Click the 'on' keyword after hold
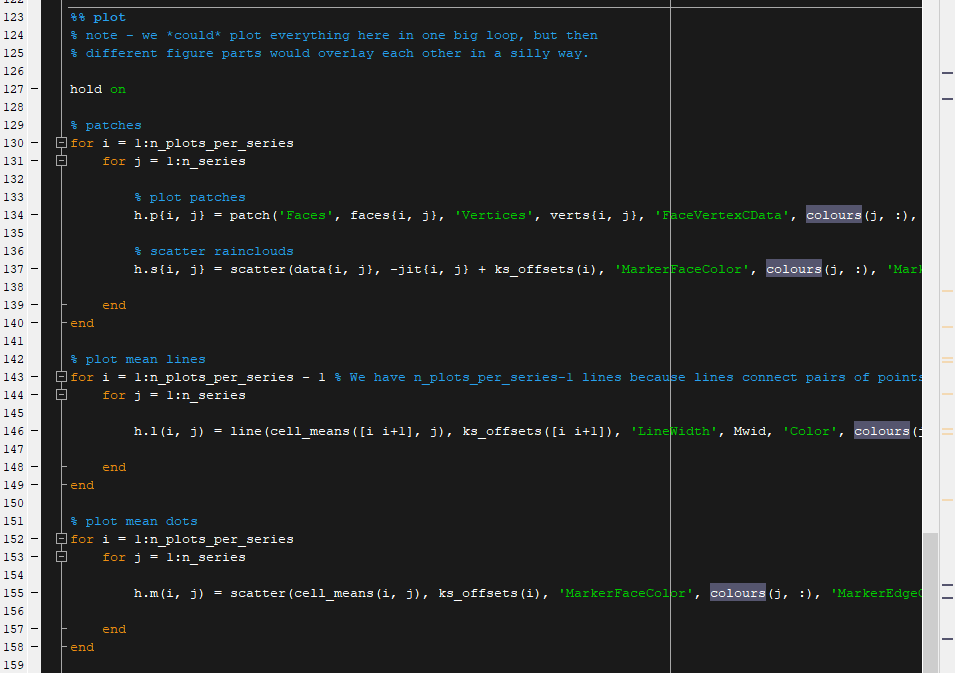This screenshot has width=955, height=673. click(118, 89)
